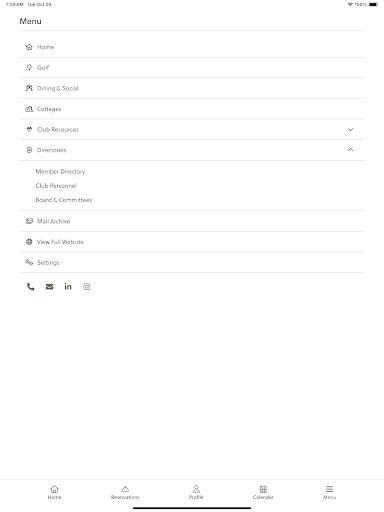
Task: Switch to the Calendar tab
Action: pos(263,492)
